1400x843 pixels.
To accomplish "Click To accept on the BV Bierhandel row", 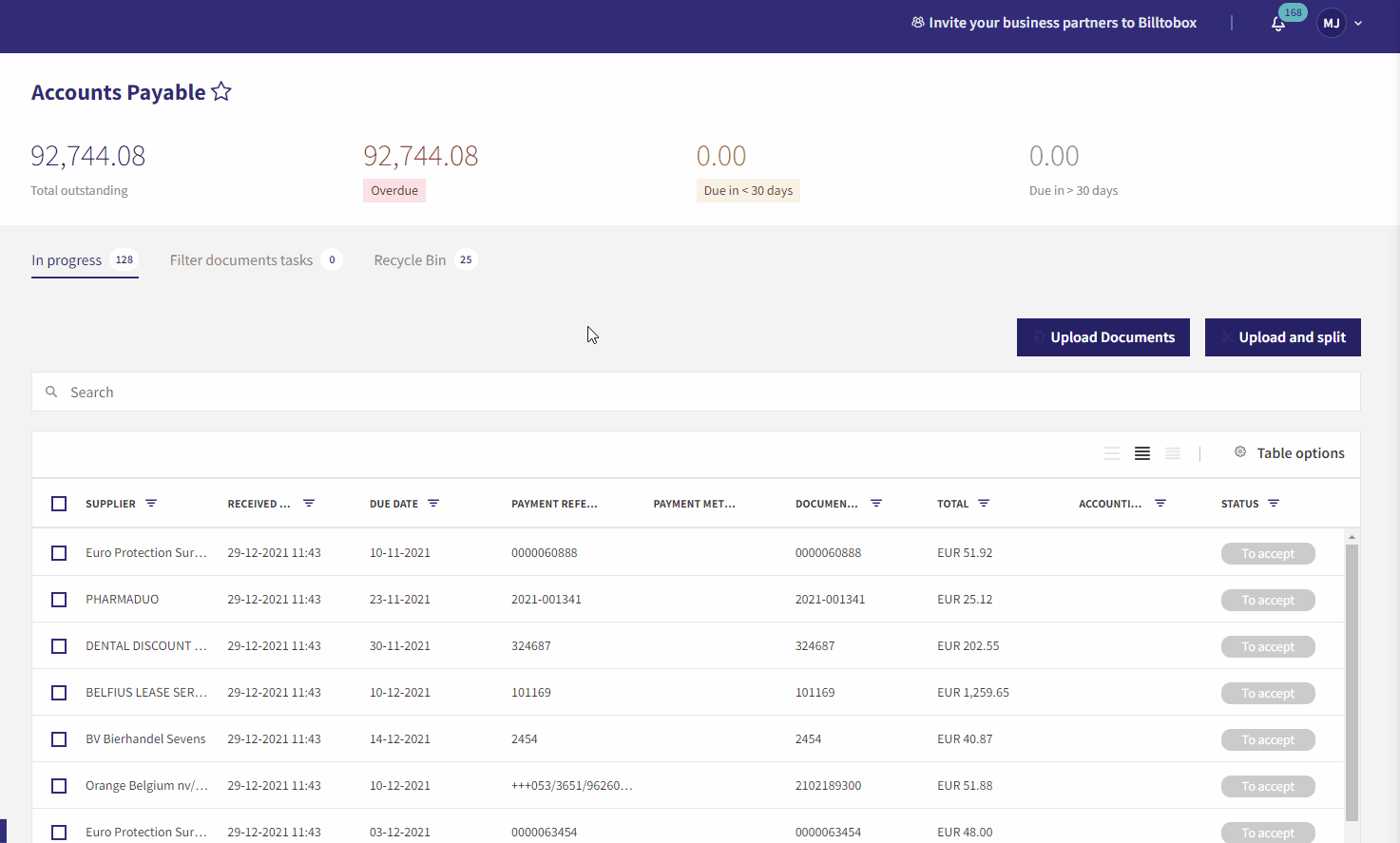I will click(1268, 739).
